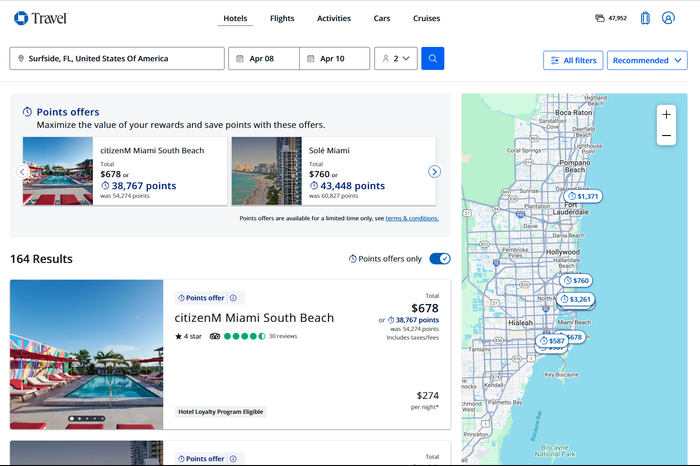Viewport: 700px width, 466px height.
Task: Click the 30 reviews text
Action: (283, 336)
